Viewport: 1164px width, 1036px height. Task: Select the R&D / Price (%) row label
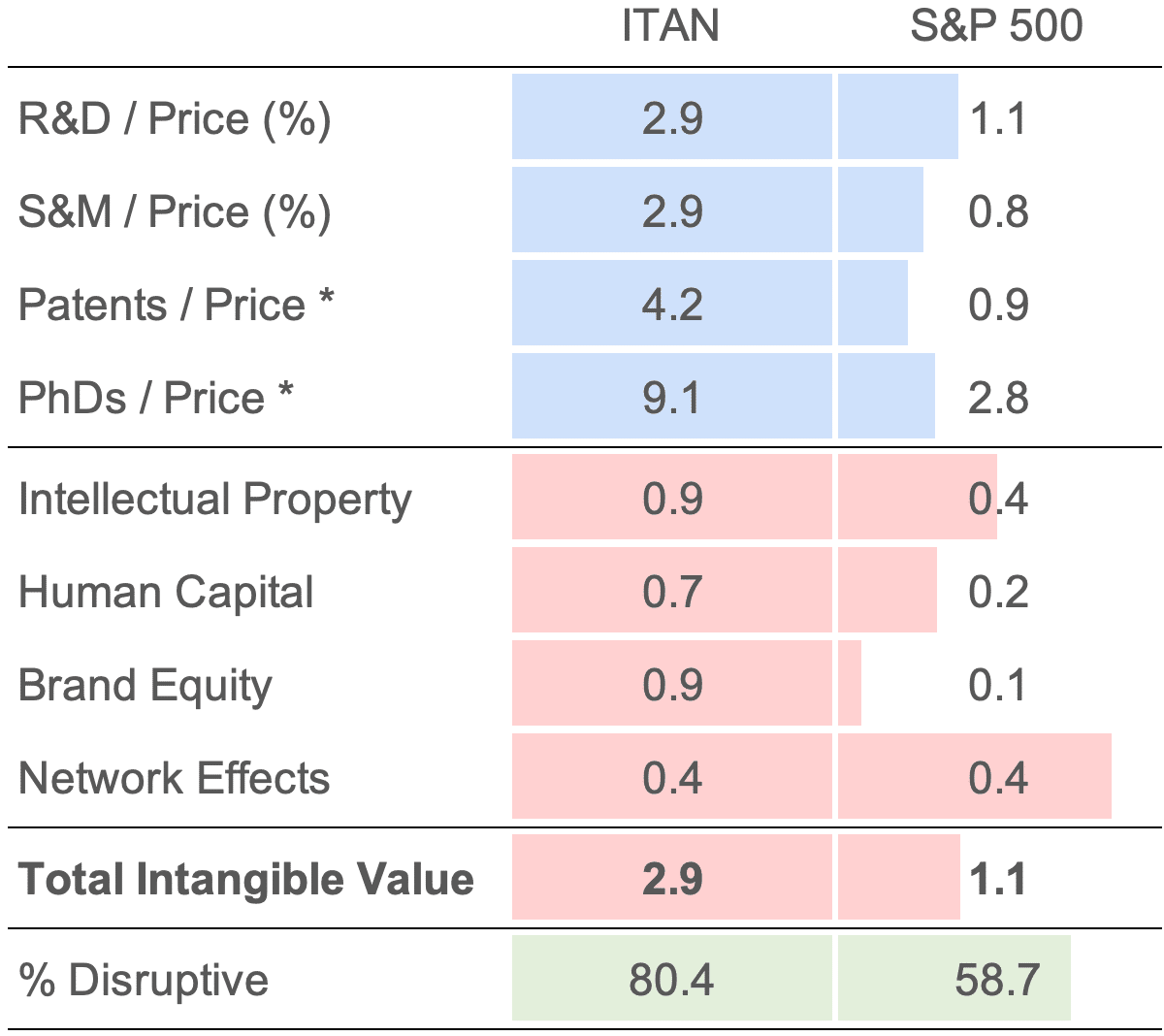pos(175,119)
